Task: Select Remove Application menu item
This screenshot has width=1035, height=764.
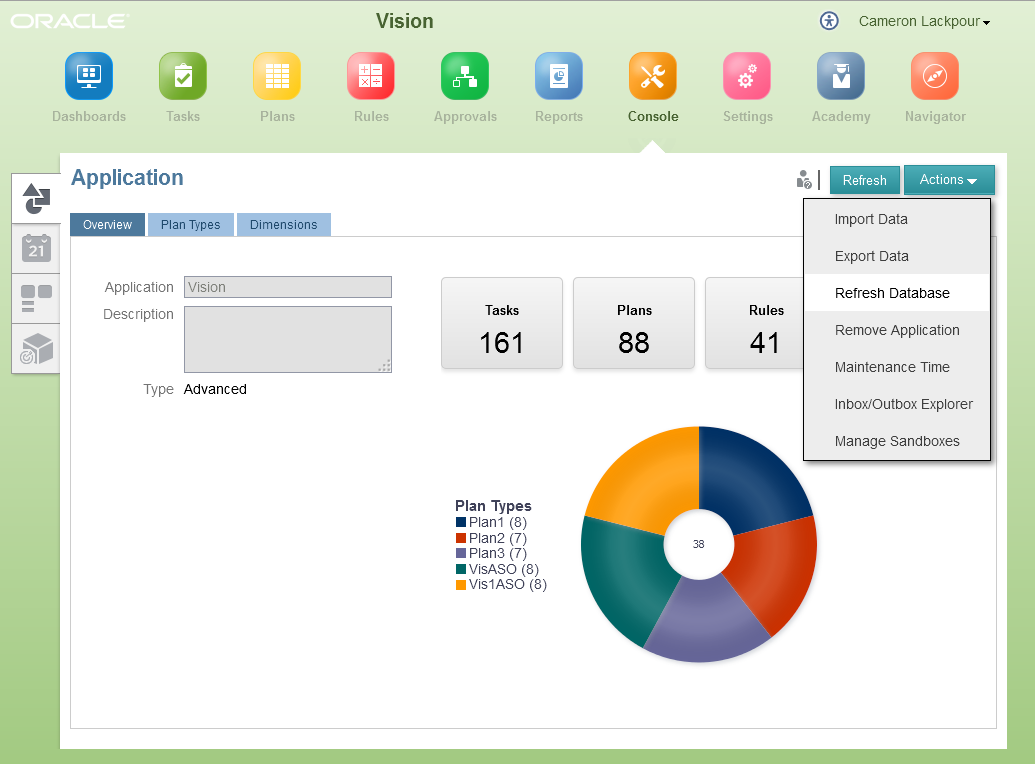Action: tap(896, 330)
